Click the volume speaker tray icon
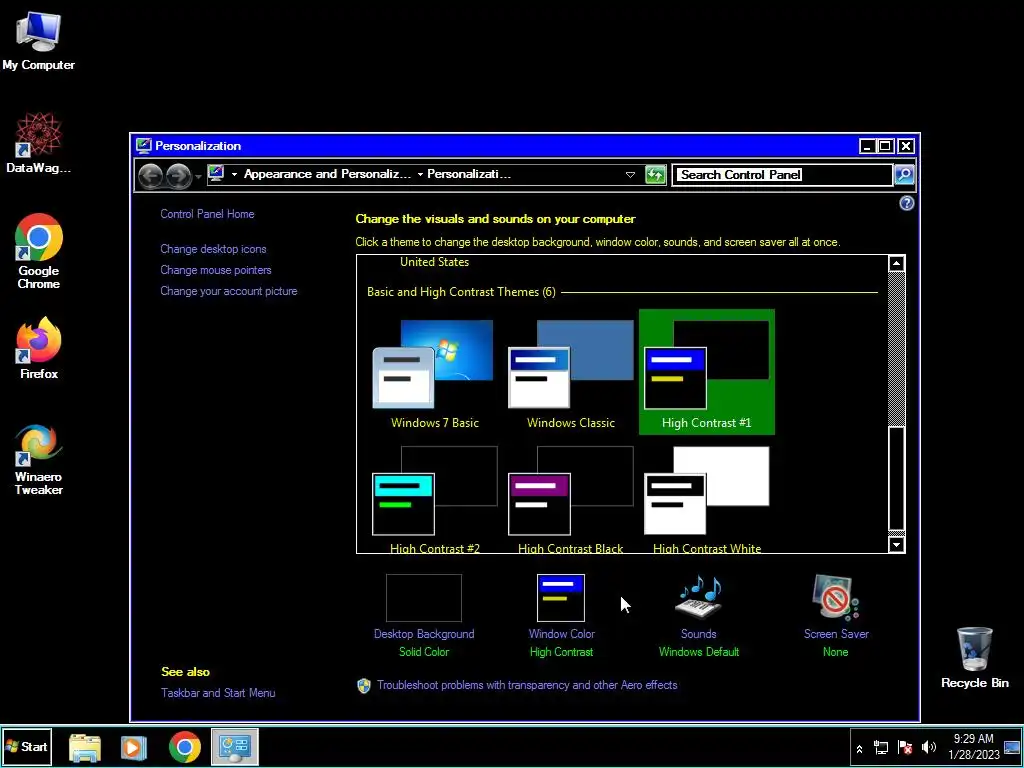Viewport: 1024px width, 768px height. [929, 748]
